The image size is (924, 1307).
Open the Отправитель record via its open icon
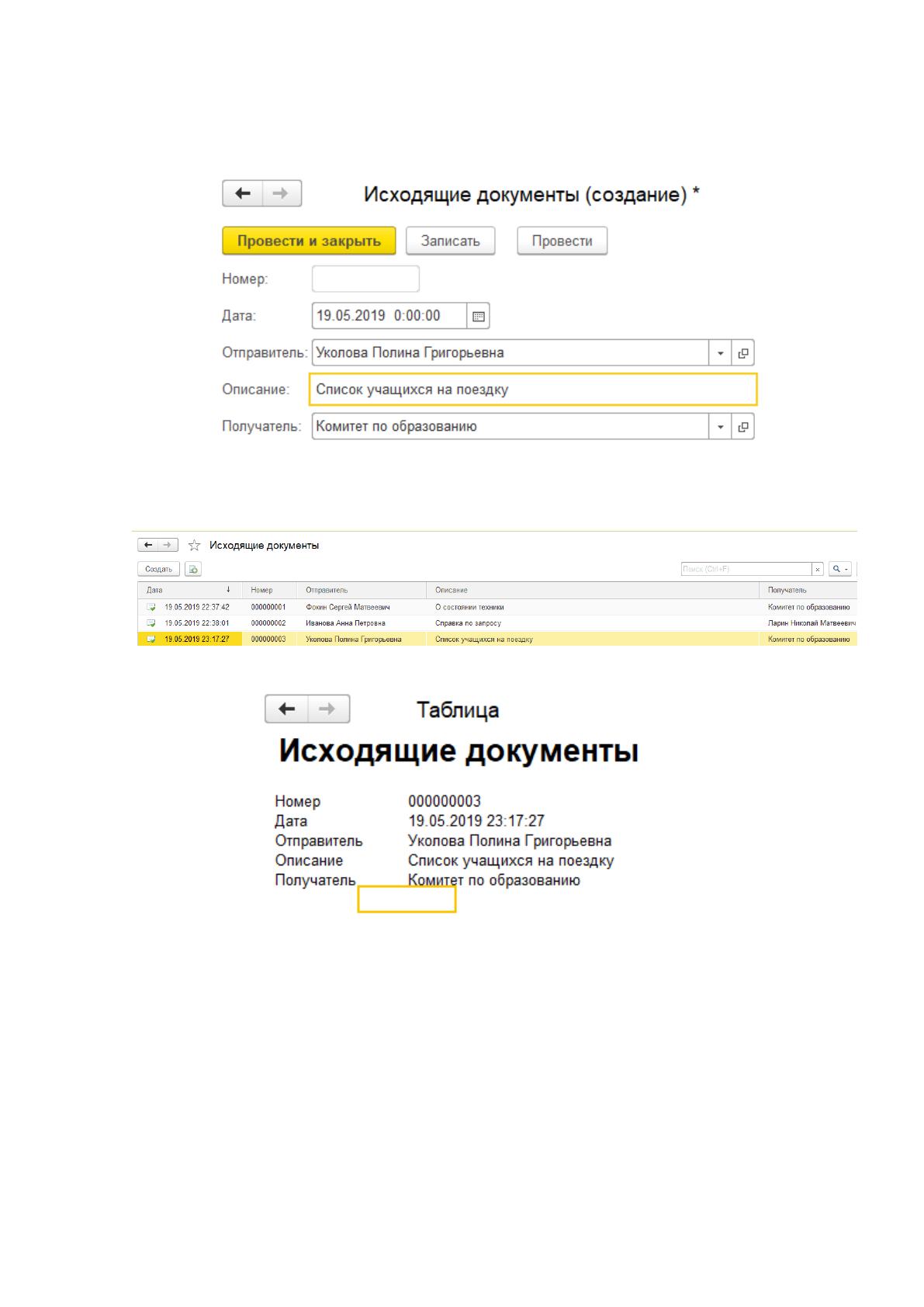[x=743, y=353]
